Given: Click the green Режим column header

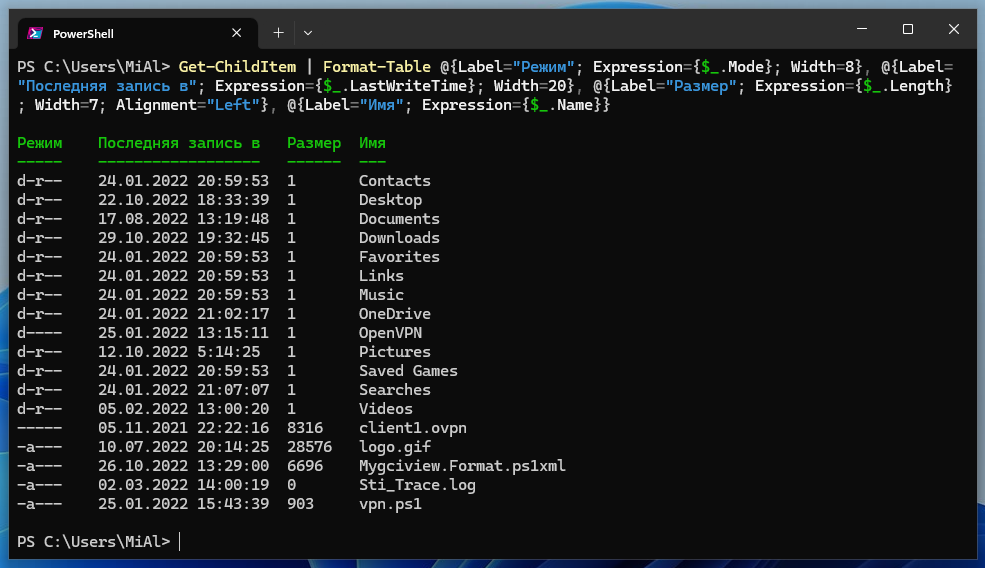Looking at the screenshot, I should coord(39,143).
